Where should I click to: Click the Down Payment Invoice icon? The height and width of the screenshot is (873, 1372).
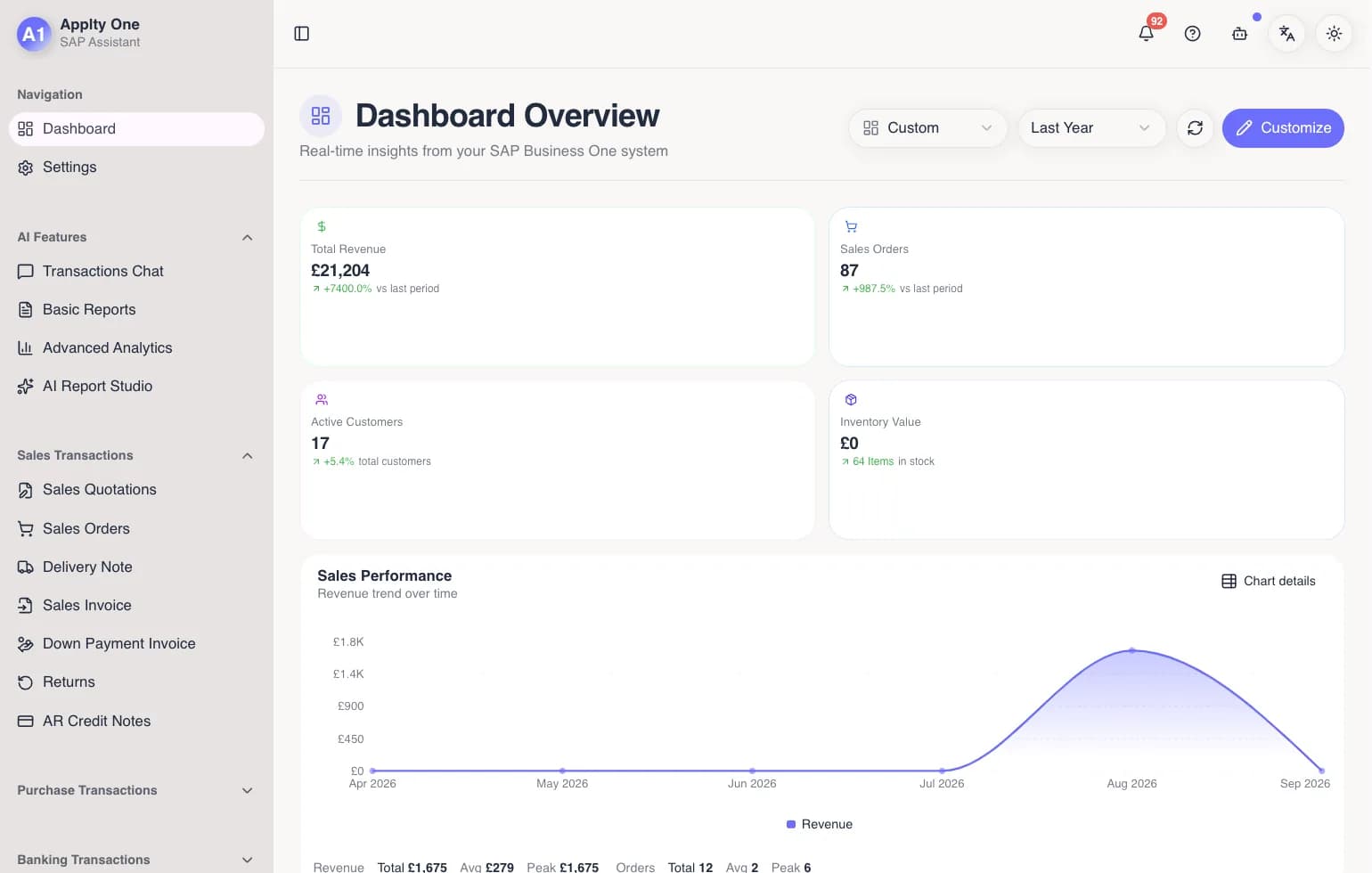point(26,644)
